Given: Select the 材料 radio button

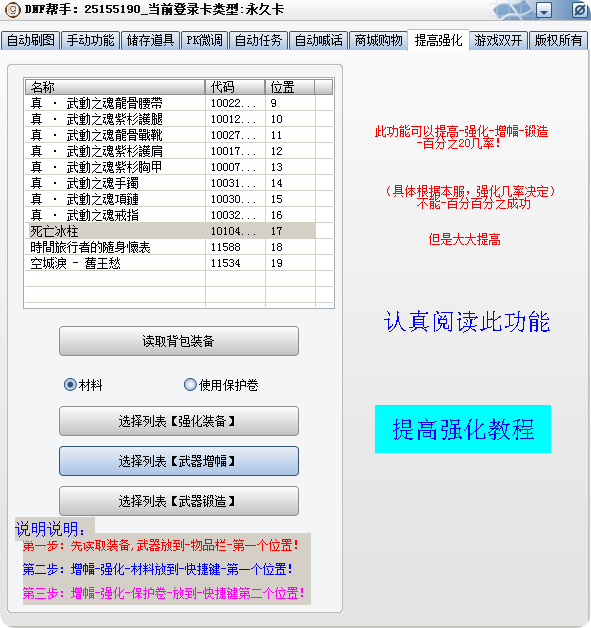Looking at the screenshot, I should point(83,385).
